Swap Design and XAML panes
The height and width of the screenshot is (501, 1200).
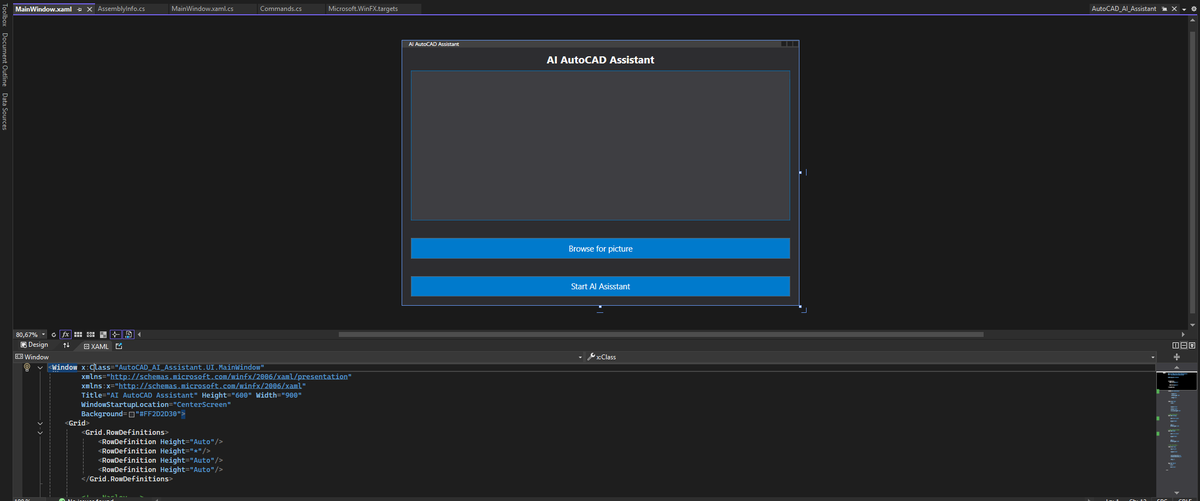[67, 345]
